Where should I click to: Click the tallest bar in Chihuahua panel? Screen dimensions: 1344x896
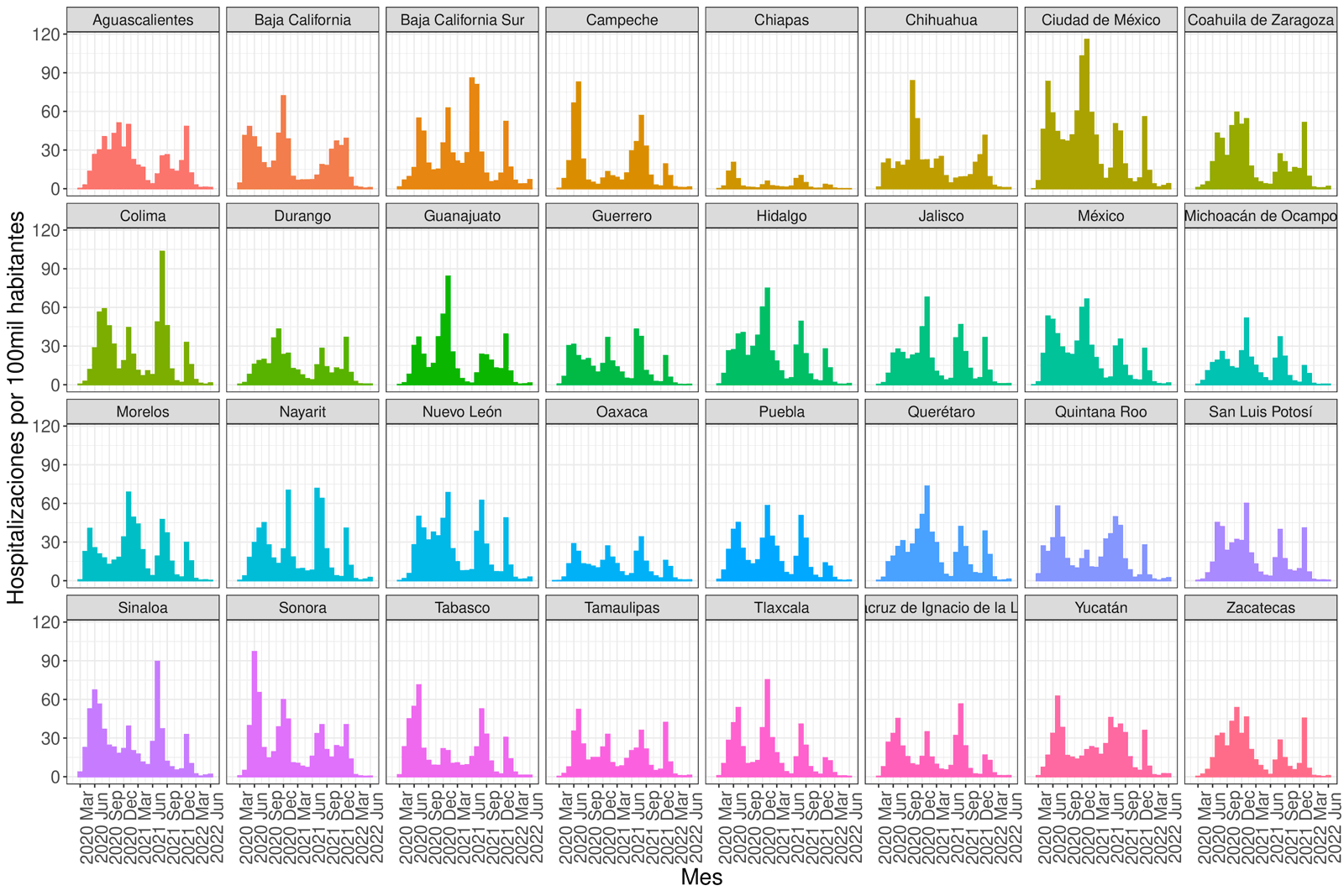[x=912, y=135]
